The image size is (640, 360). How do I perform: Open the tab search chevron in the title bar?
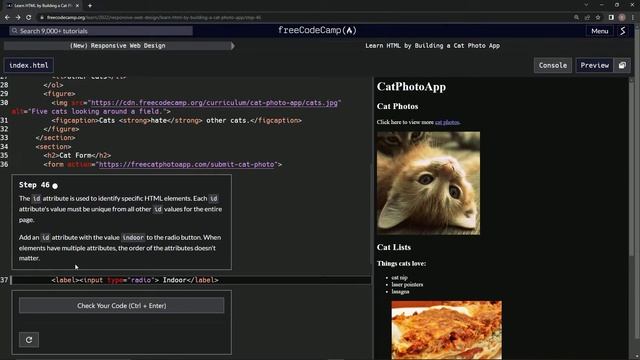[586, 5]
